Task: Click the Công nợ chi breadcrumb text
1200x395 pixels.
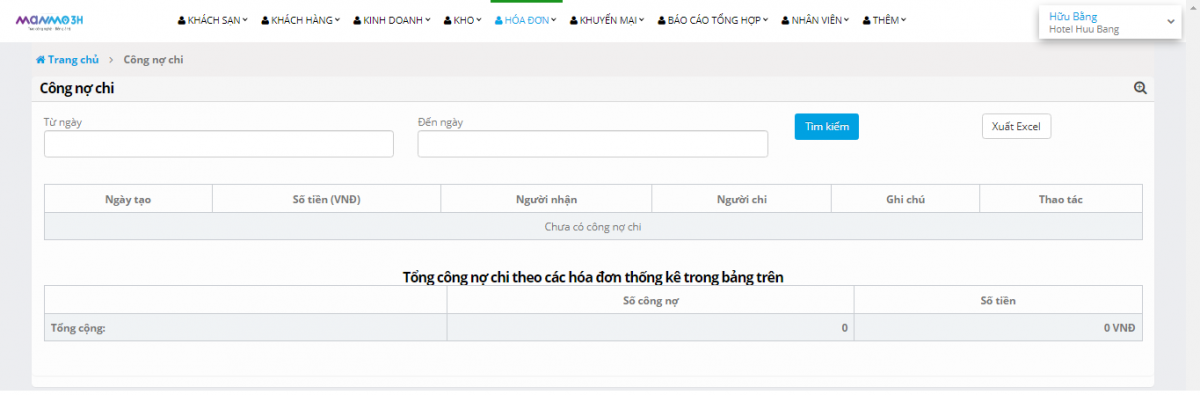Action: coord(153,60)
